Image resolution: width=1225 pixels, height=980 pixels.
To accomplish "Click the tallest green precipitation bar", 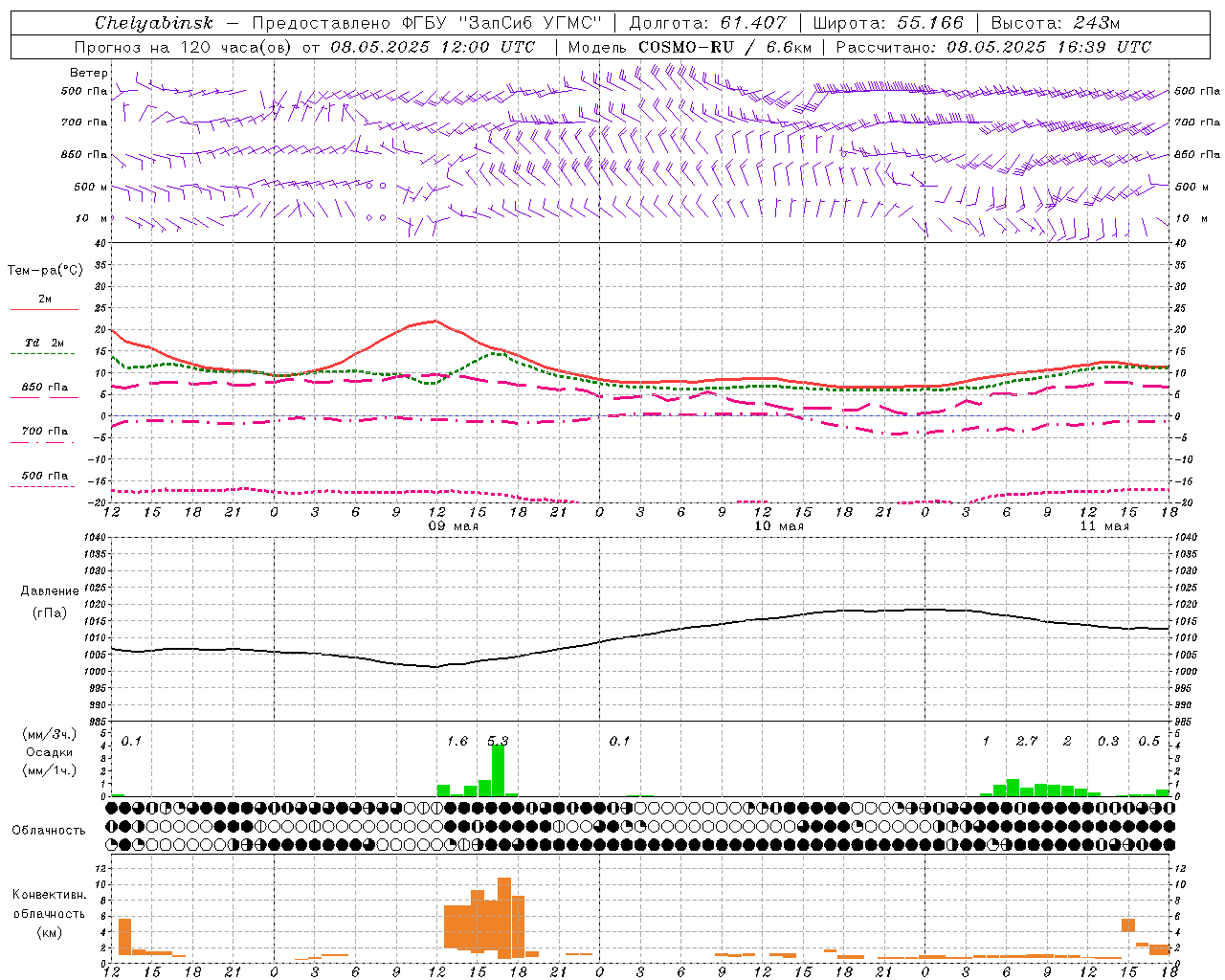I will coord(498,770).
